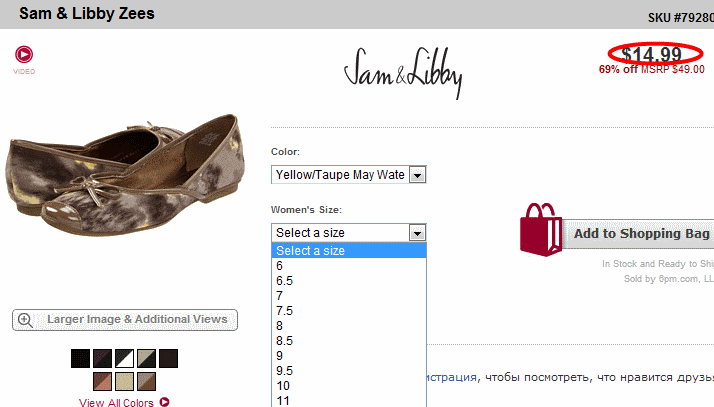Open Larger Image & Additional Views
The image size is (714, 407).
click(125, 320)
